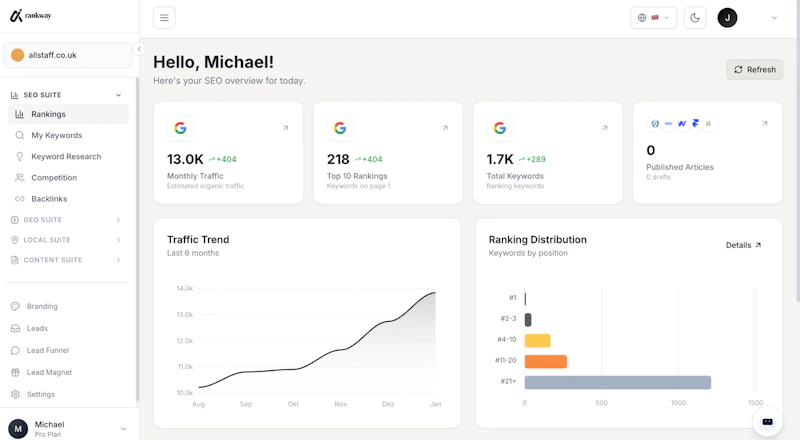Expand the top-right account chevron

click(x=774, y=18)
